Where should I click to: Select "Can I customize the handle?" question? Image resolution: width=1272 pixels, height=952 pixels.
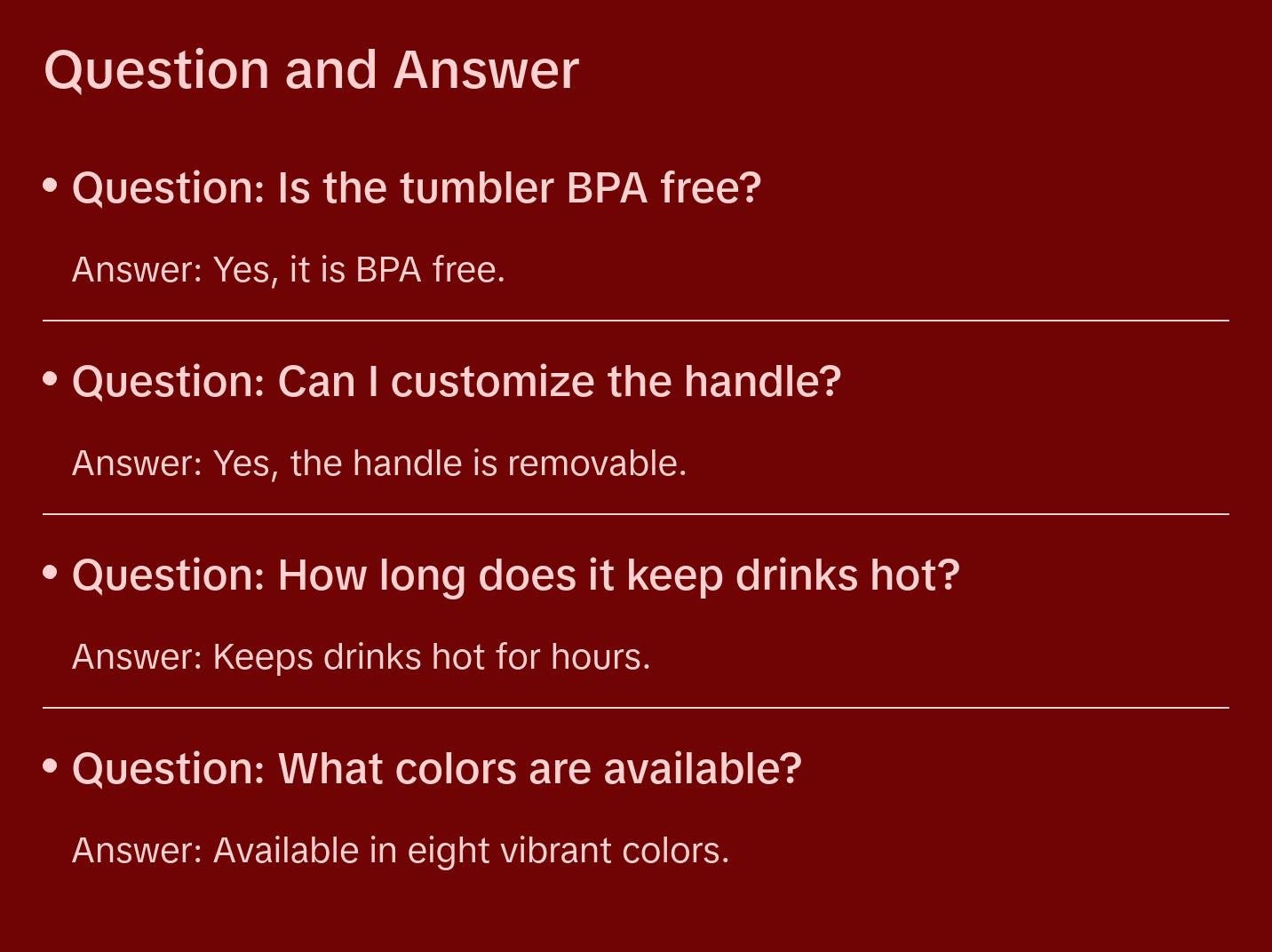tap(457, 382)
